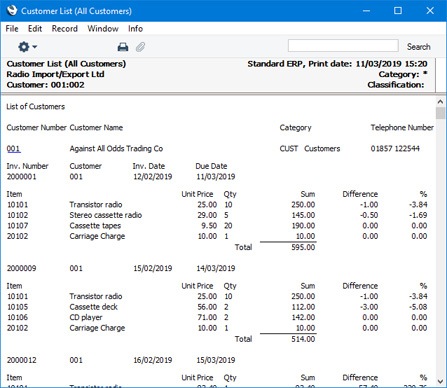Screen dimensions: 447x388
Task: Click invoice number 2000009
Action: [x=21, y=268]
